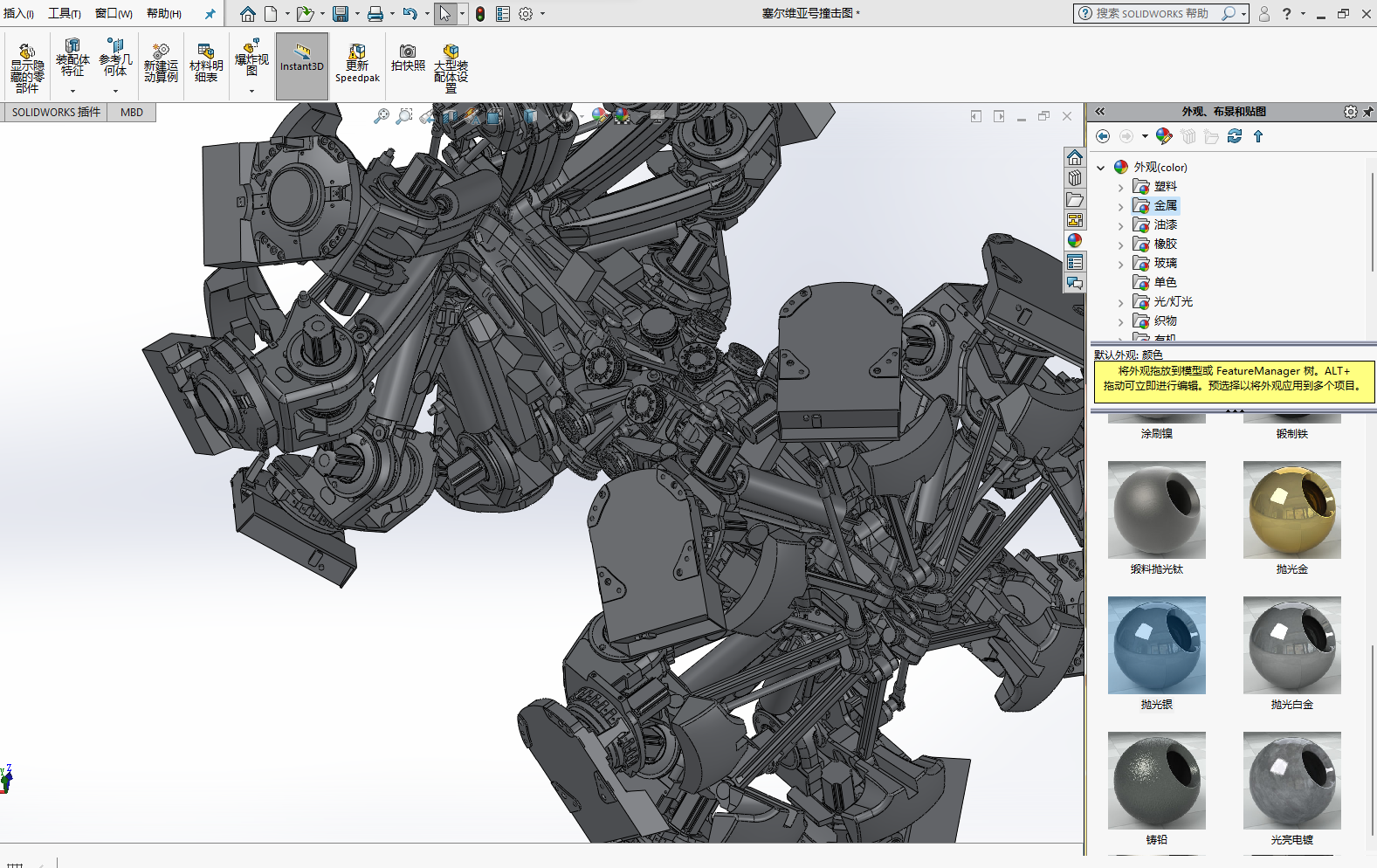This screenshot has height=868, width=1377.
Task: Open Custom Properties tab in task pane
Action: 1075,262
